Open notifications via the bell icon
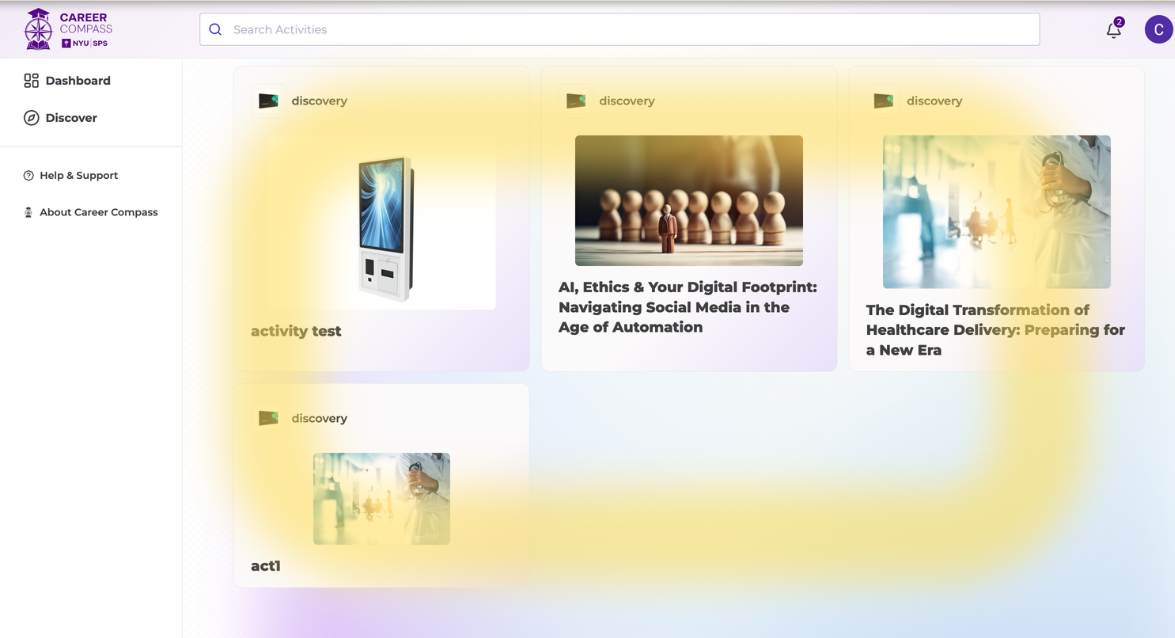Screen dimensions: 1175x638 (x=1113, y=31)
